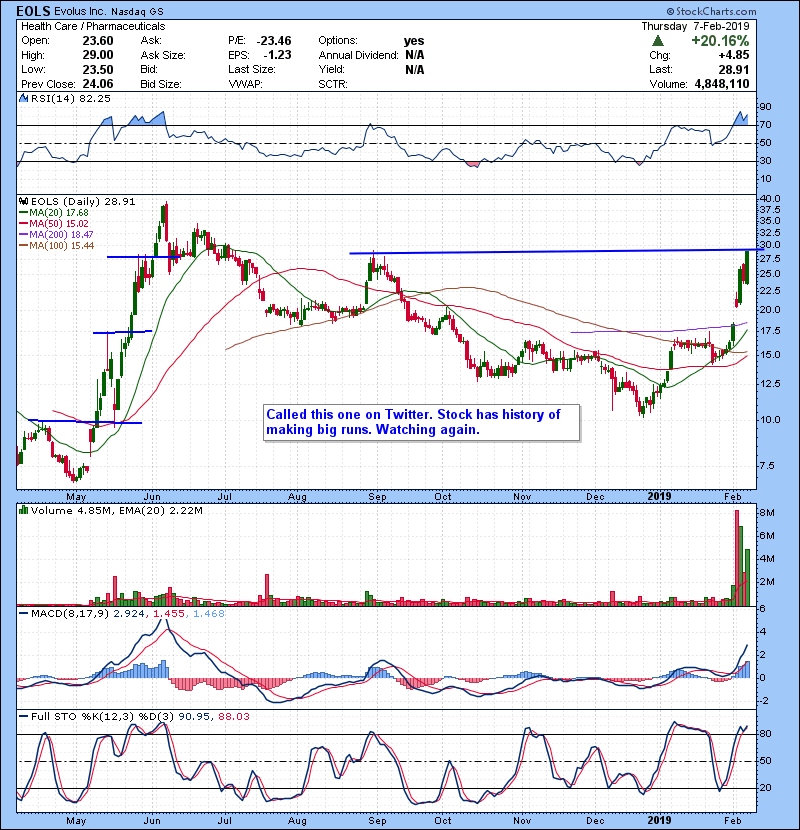800x830 pixels.
Task: Click the MA(100) 15.44 legend entry
Action: pyautogui.click(x=56, y=246)
